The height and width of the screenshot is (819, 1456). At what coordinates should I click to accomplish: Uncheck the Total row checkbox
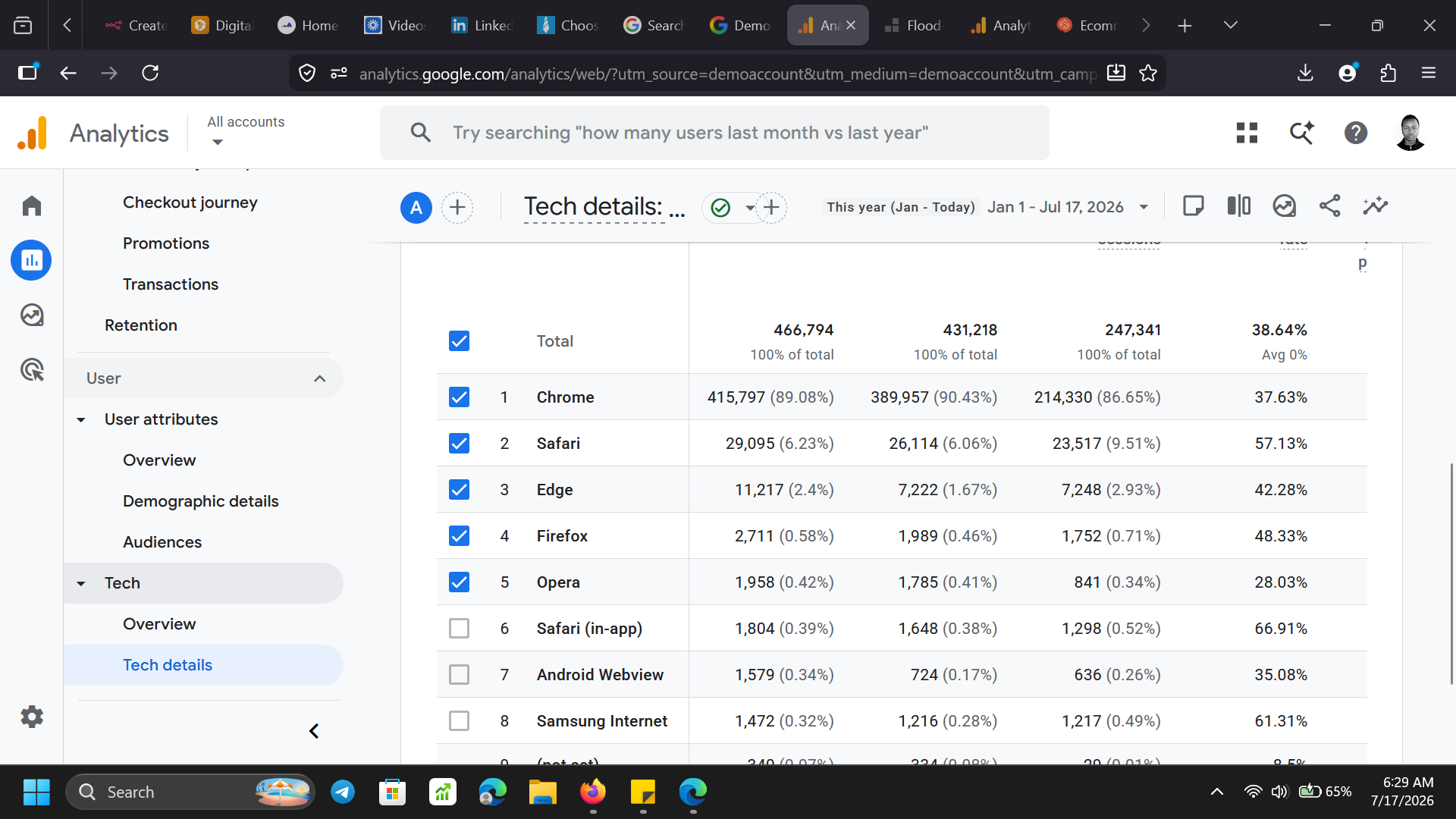tap(459, 341)
